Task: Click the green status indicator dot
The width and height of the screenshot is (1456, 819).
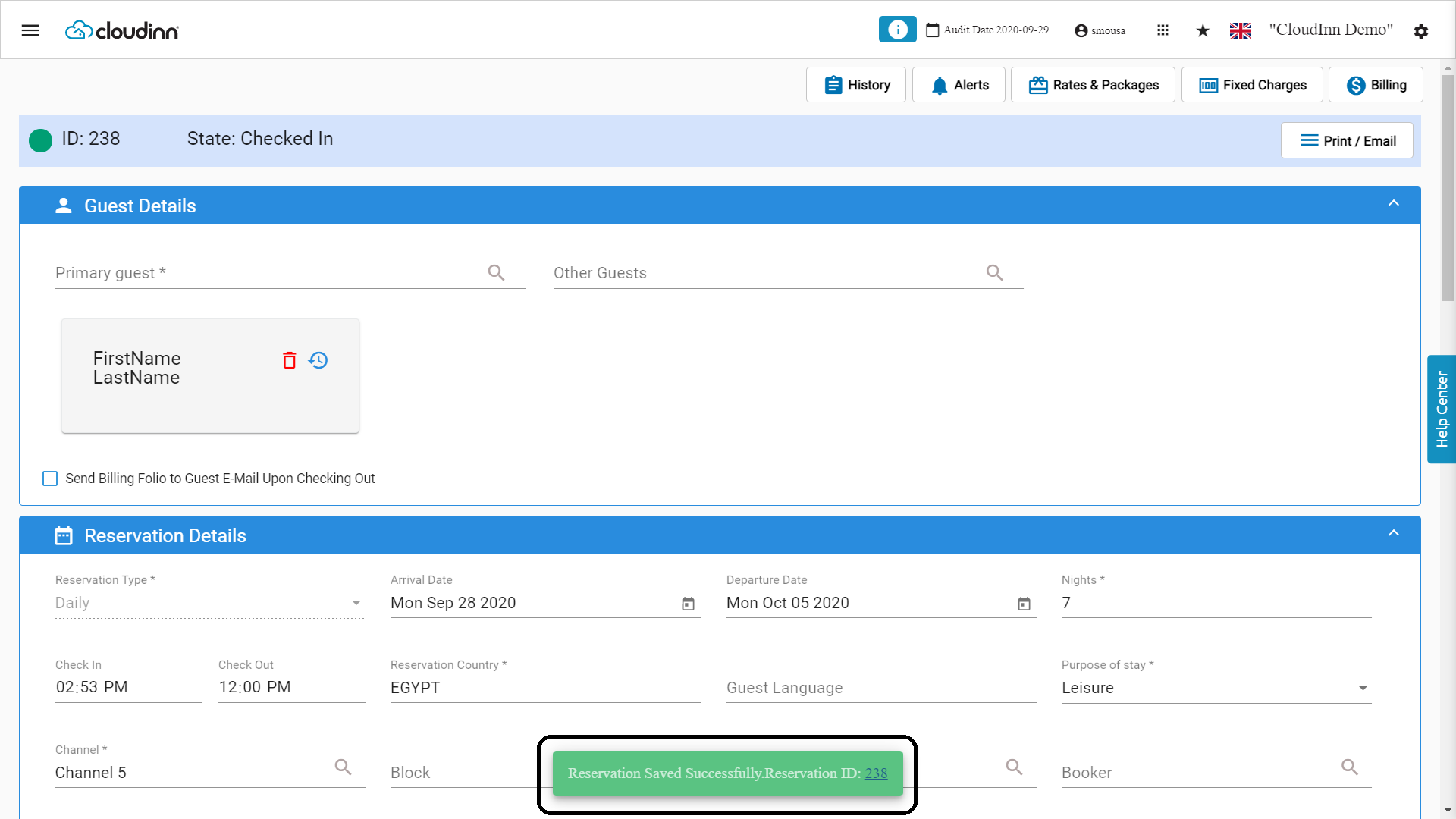Action: click(40, 140)
